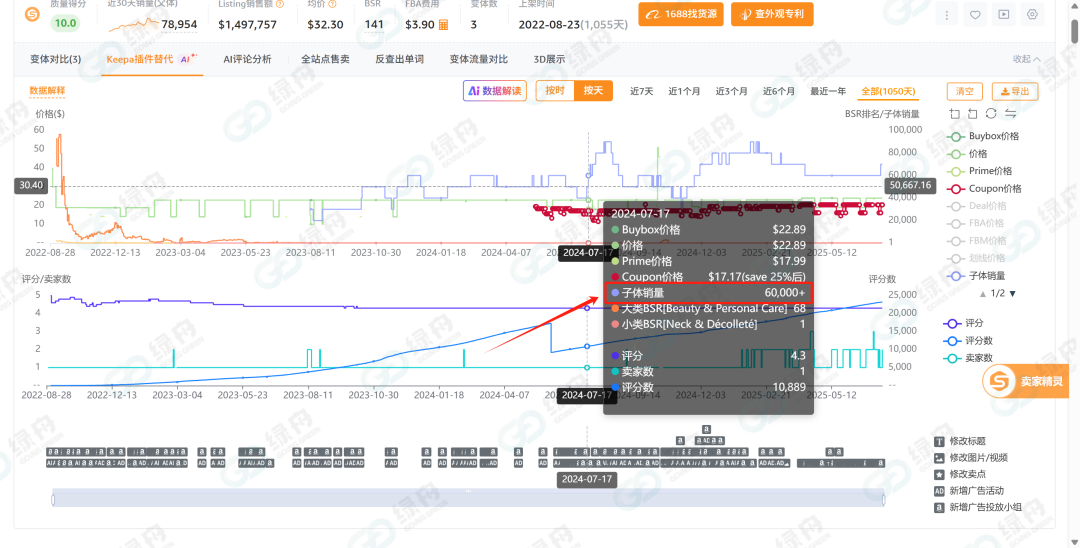Click the 修改标题 legend icon

click(x=939, y=441)
